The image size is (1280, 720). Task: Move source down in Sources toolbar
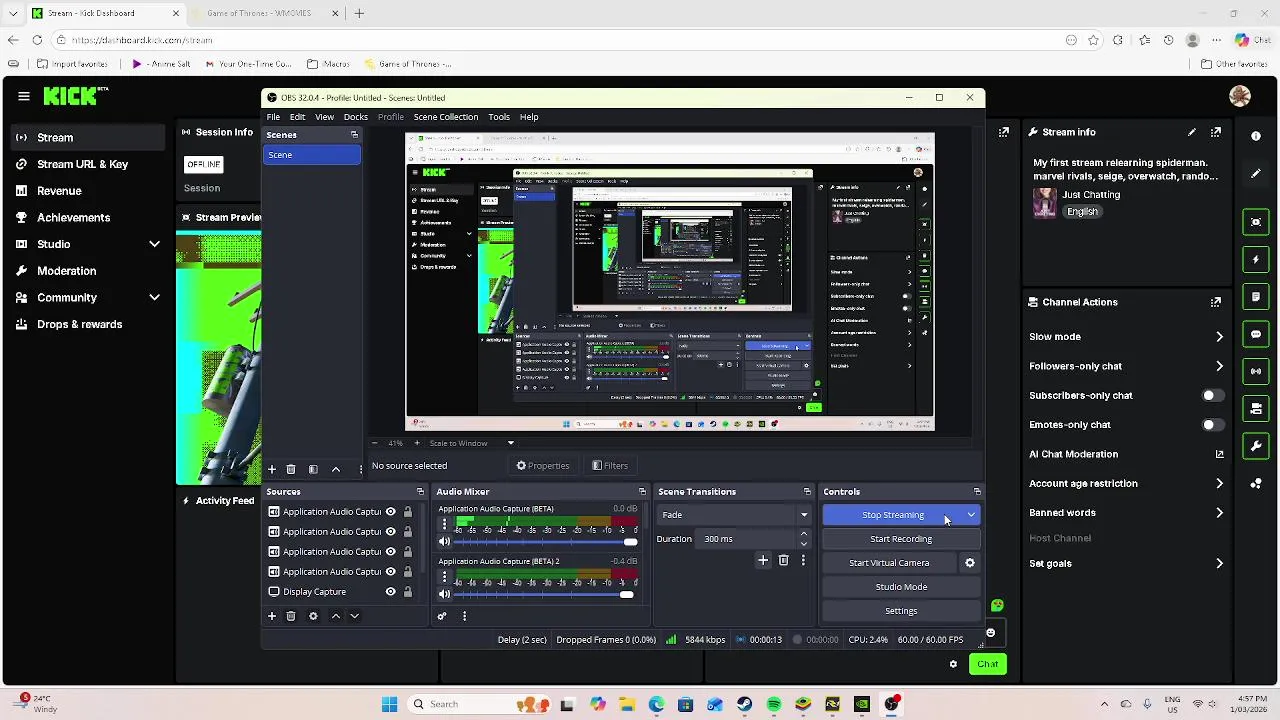tap(354, 616)
